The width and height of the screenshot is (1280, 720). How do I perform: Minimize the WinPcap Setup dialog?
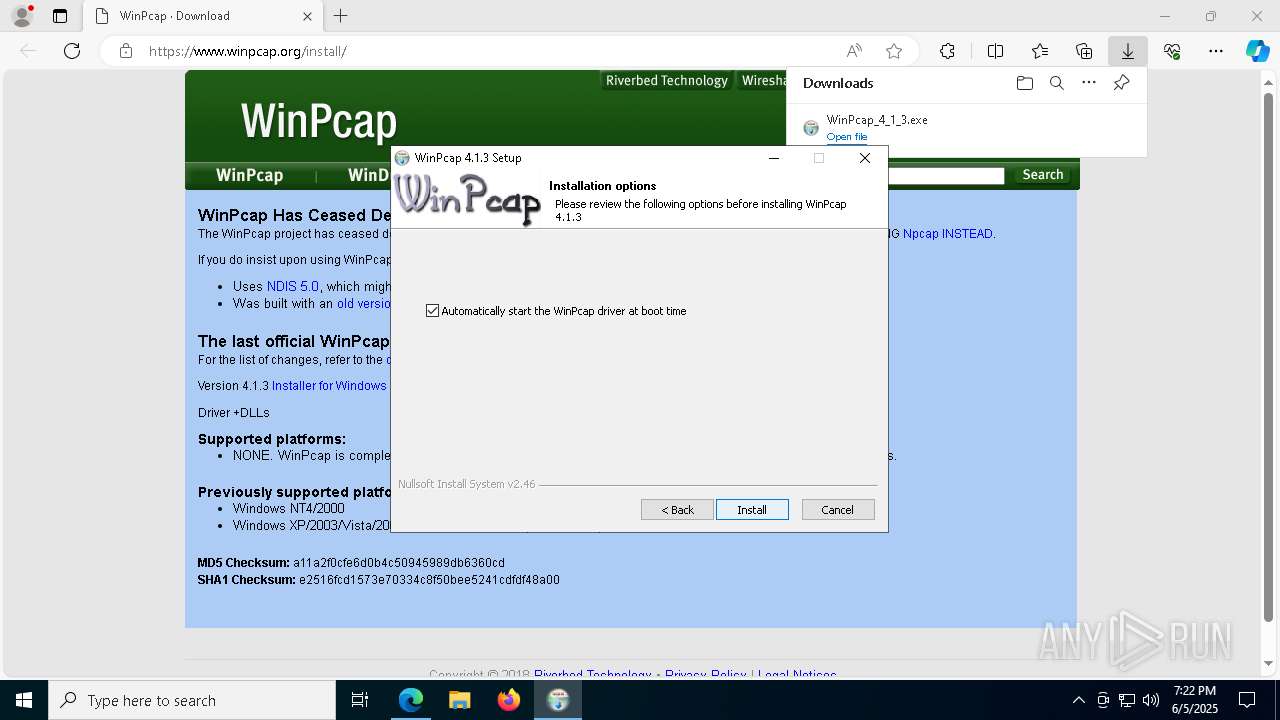pos(774,158)
